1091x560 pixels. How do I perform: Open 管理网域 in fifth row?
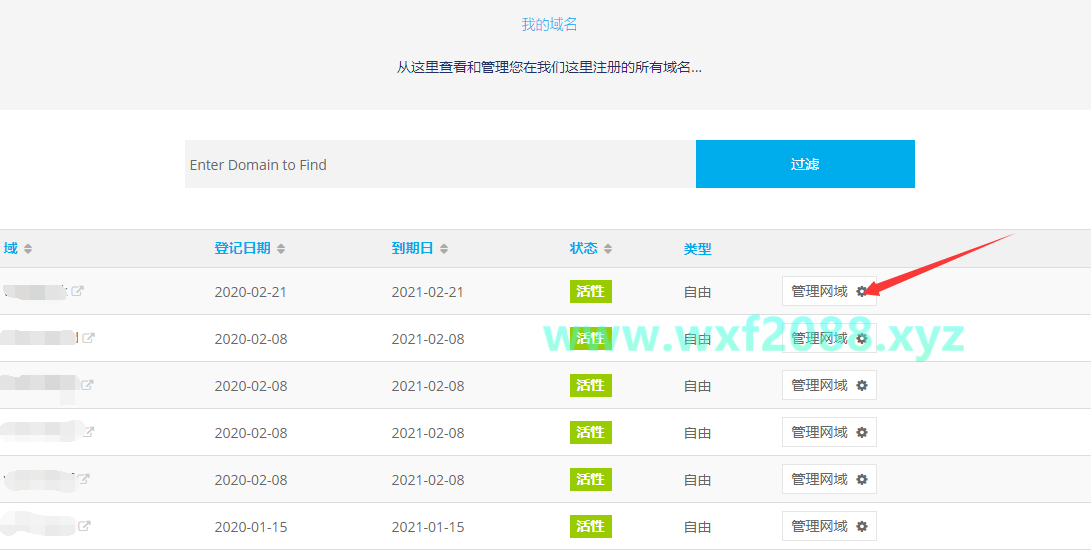(829, 479)
